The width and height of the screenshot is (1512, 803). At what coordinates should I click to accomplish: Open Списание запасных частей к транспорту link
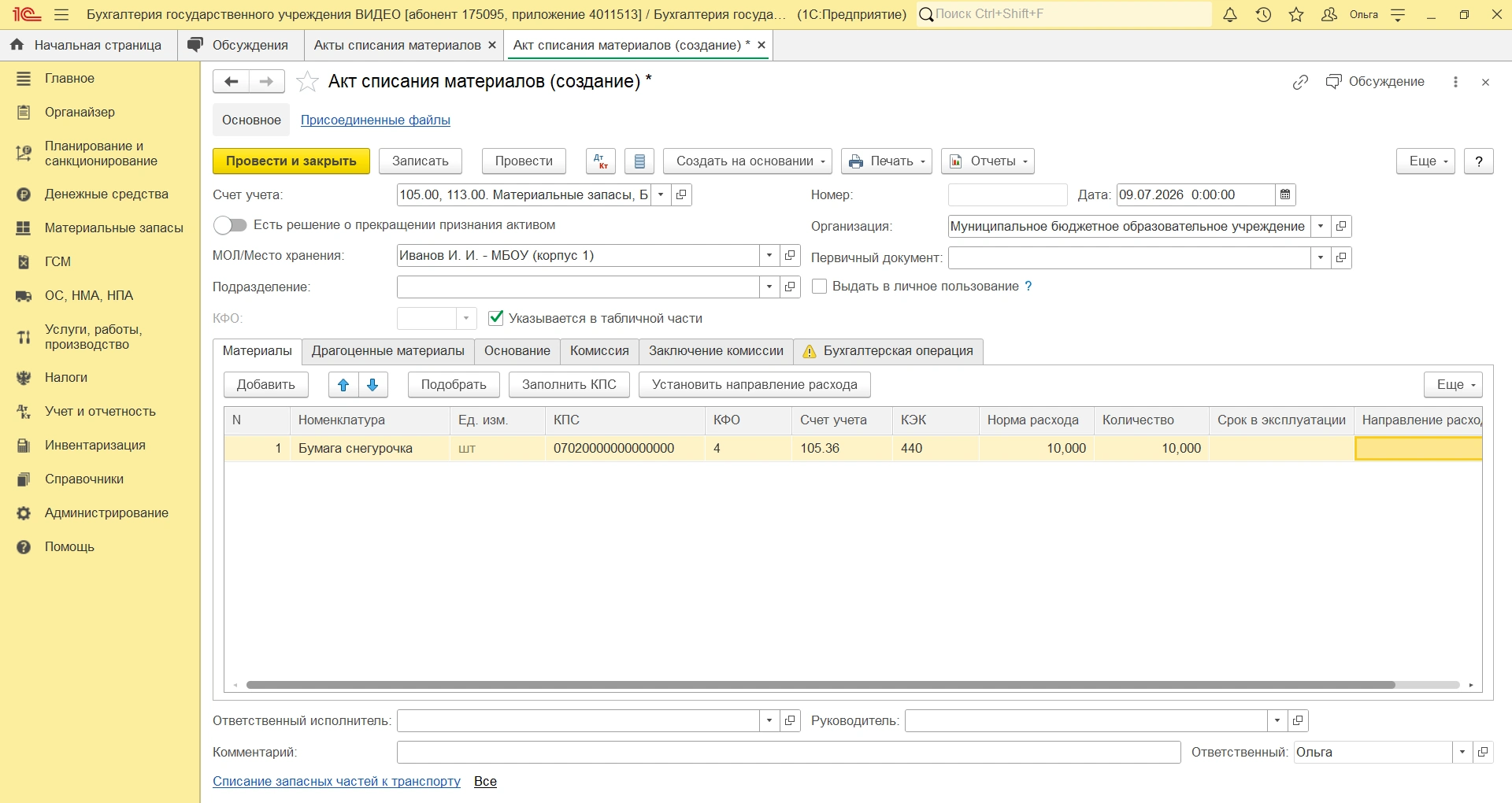[336, 782]
